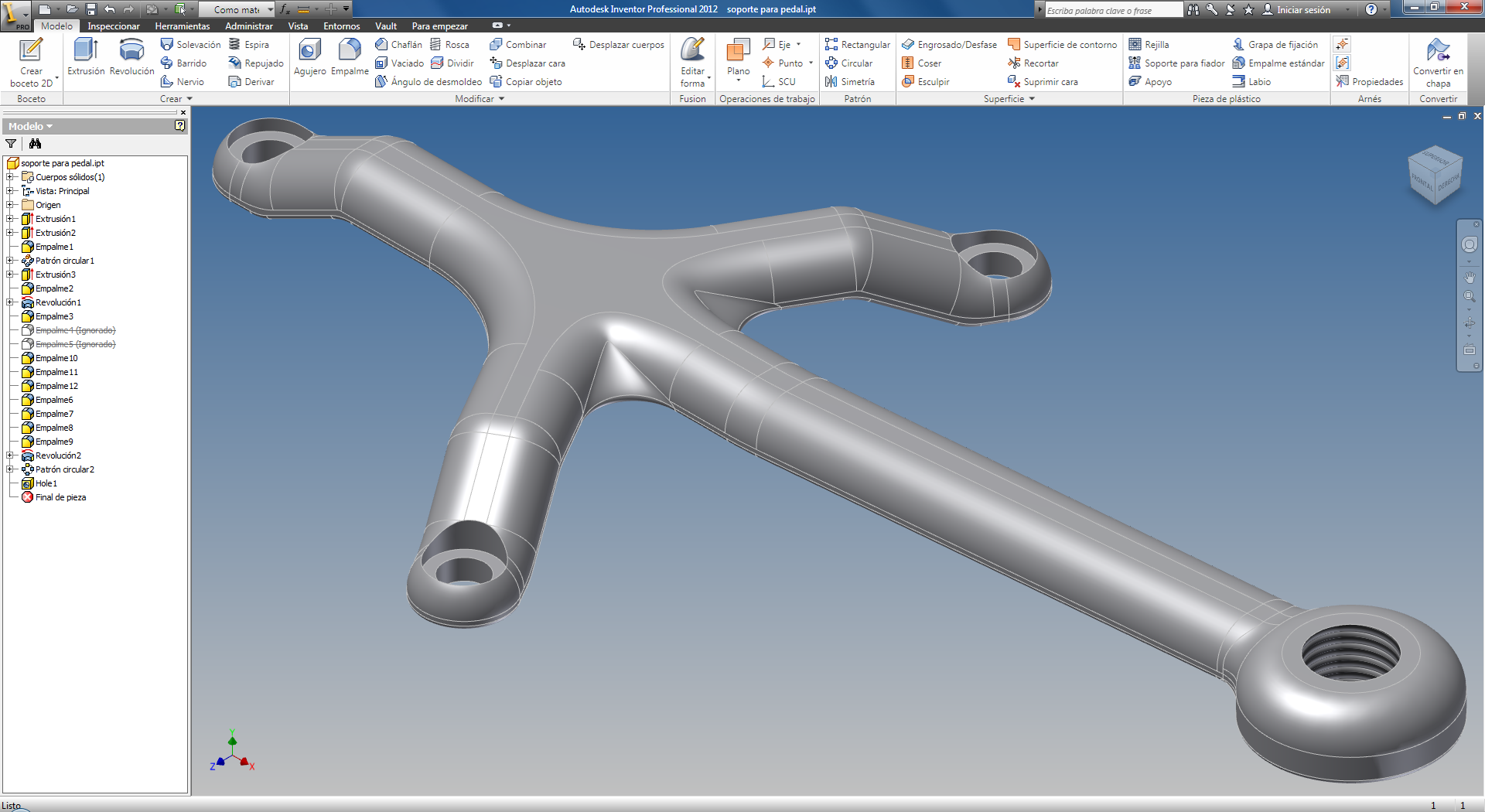
Task: Open the material selector combo box
Action: (237, 9)
